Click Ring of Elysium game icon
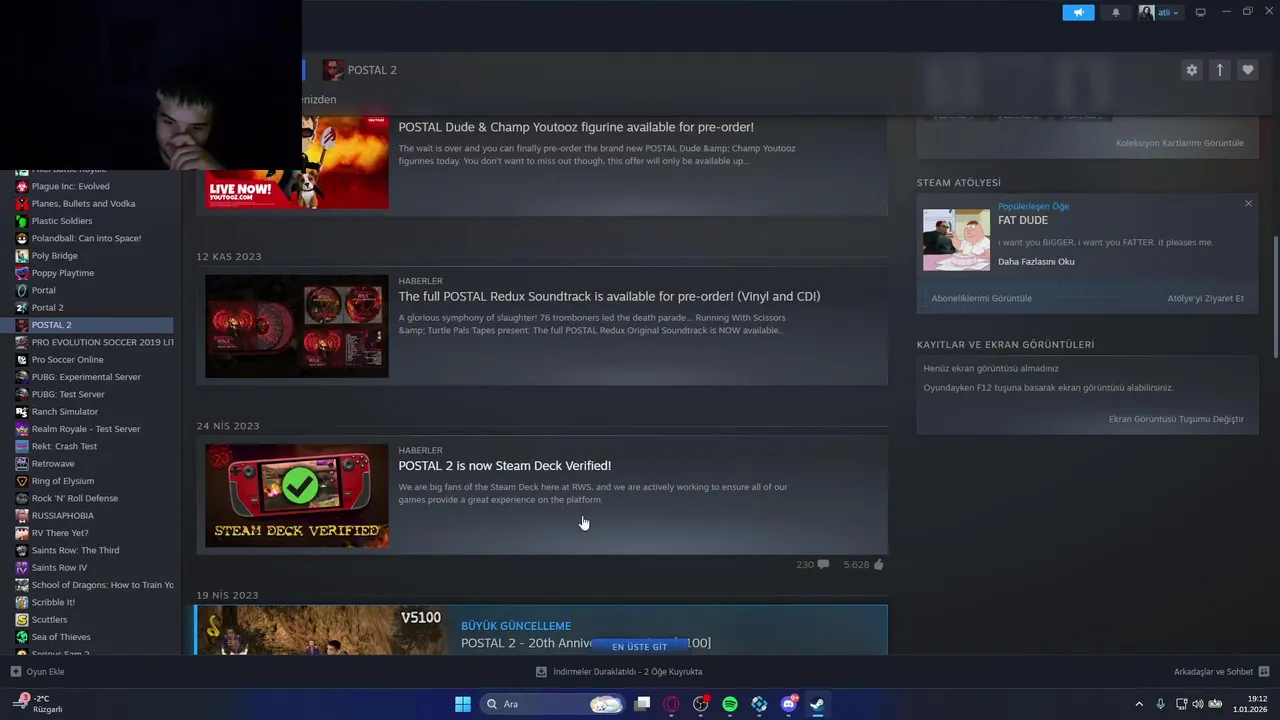Image resolution: width=1280 pixels, height=720 pixels. tap(22, 481)
